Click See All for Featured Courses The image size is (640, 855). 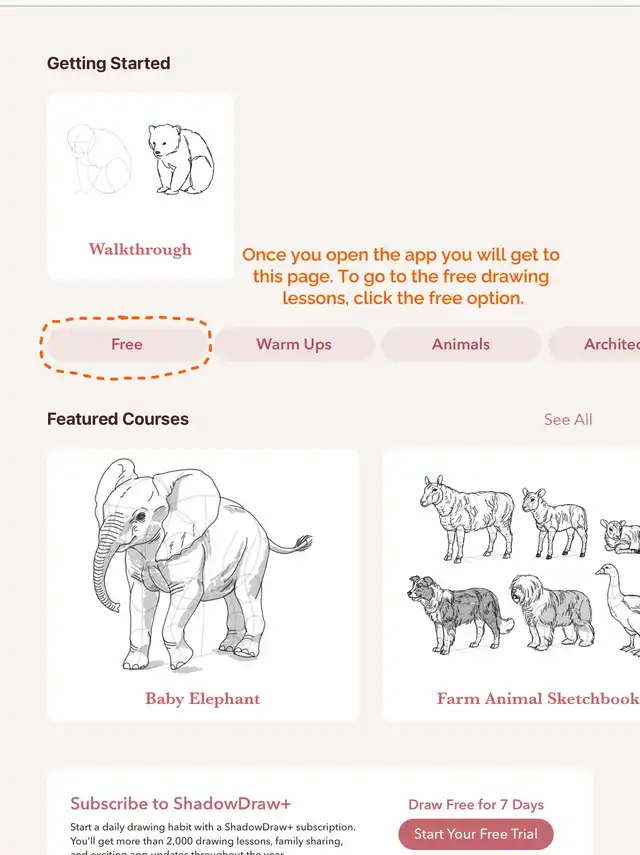(568, 420)
